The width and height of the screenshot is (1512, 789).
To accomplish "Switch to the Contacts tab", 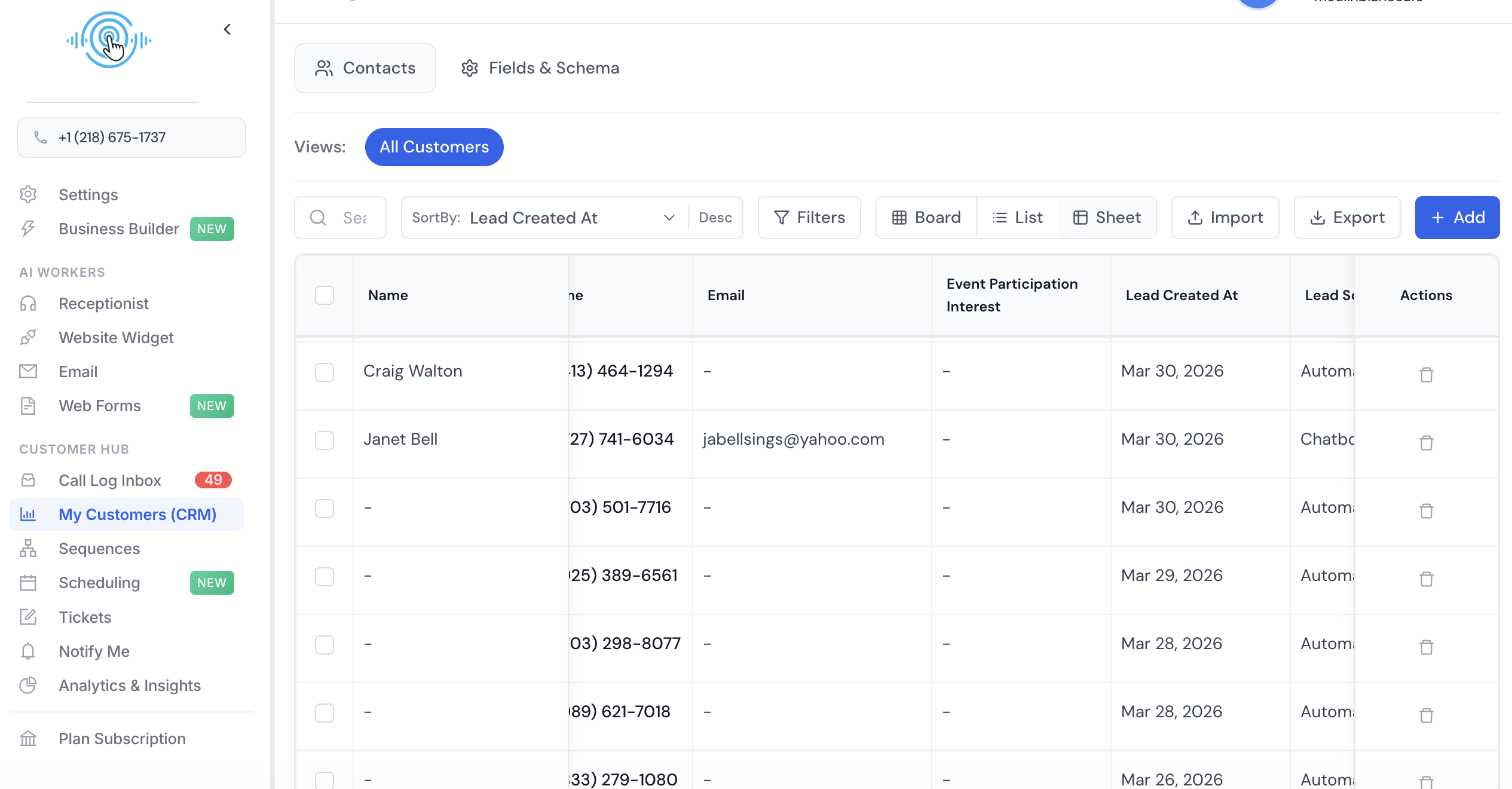I will click(365, 68).
